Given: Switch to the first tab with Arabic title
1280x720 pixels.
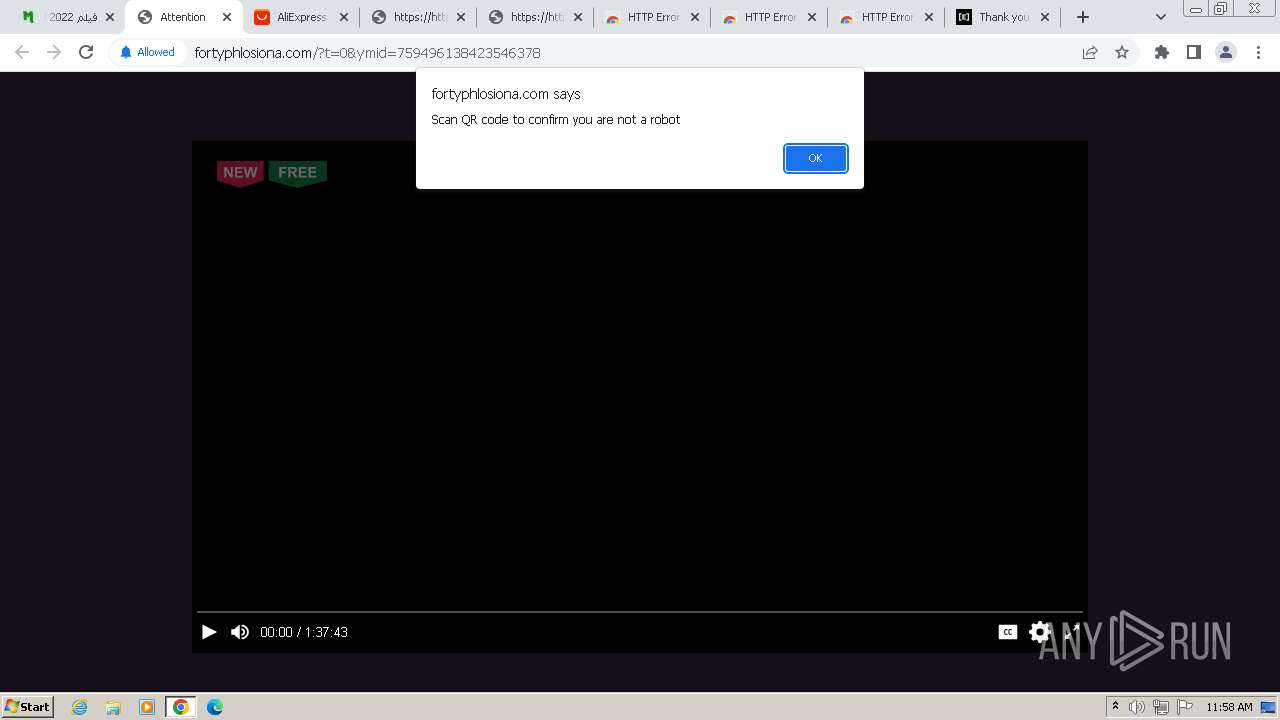Looking at the screenshot, I should (66, 17).
